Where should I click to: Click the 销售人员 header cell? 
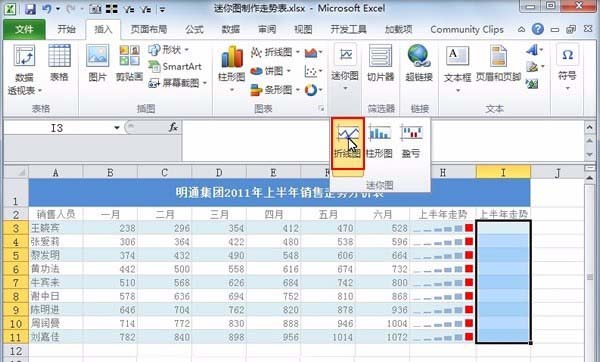click(56, 214)
